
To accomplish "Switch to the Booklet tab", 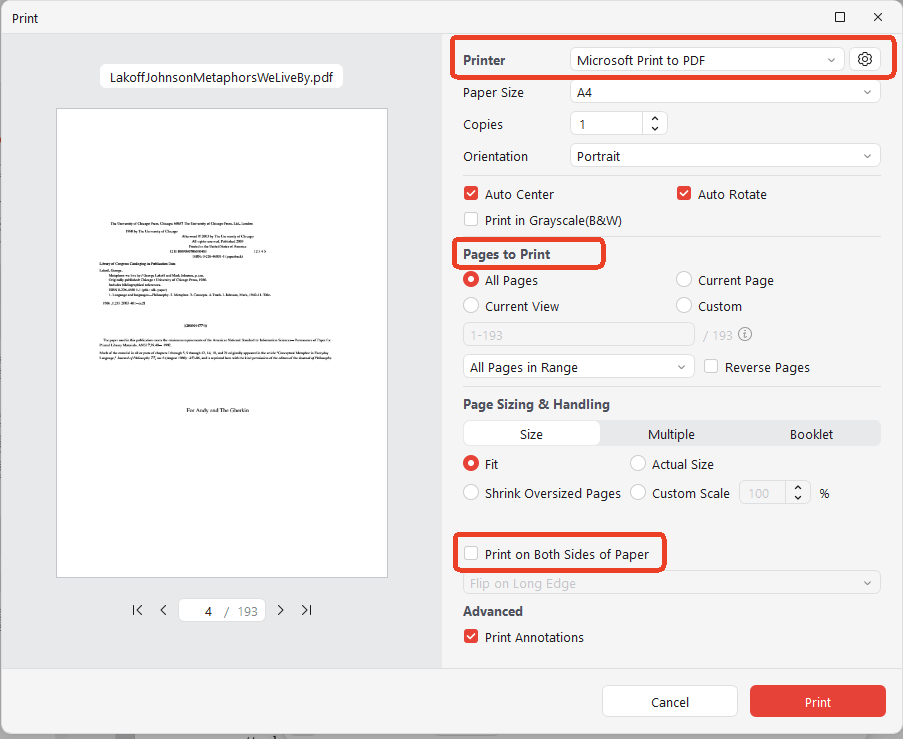I will coord(811,434).
